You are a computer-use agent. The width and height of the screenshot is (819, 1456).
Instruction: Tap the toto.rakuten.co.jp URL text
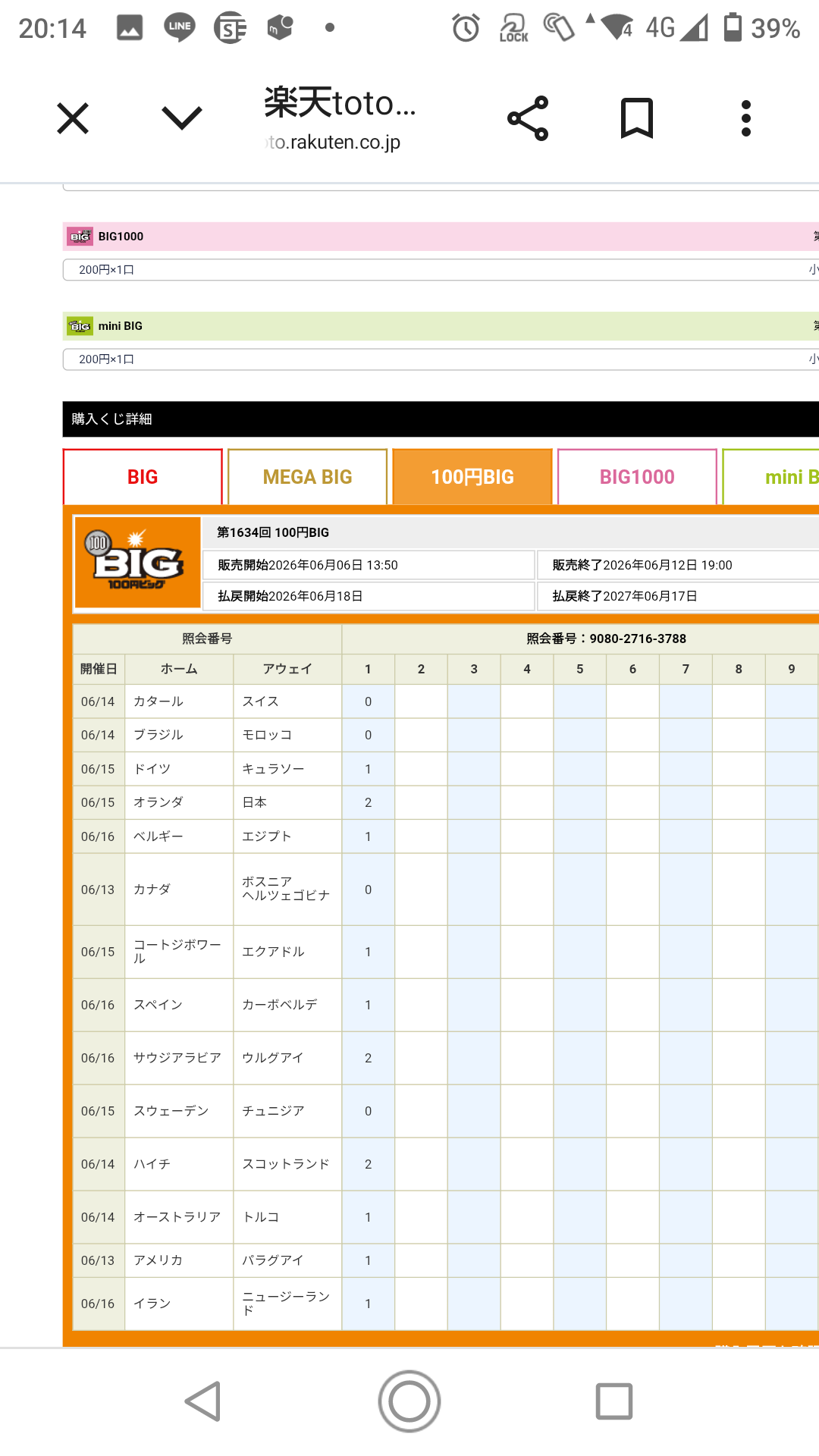click(x=334, y=142)
